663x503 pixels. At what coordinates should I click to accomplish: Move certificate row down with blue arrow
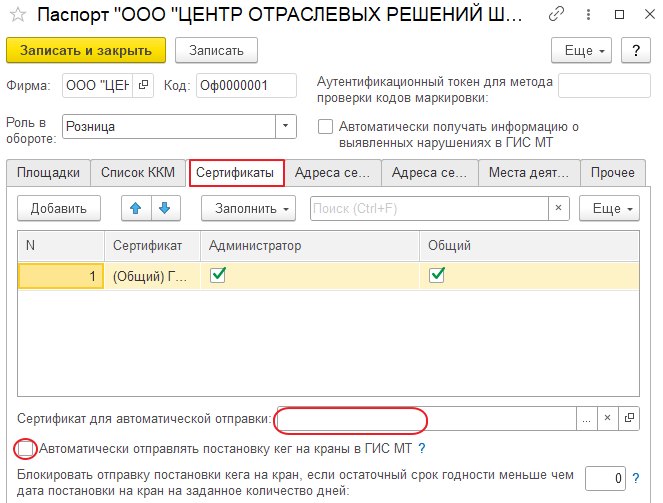coord(165,208)
